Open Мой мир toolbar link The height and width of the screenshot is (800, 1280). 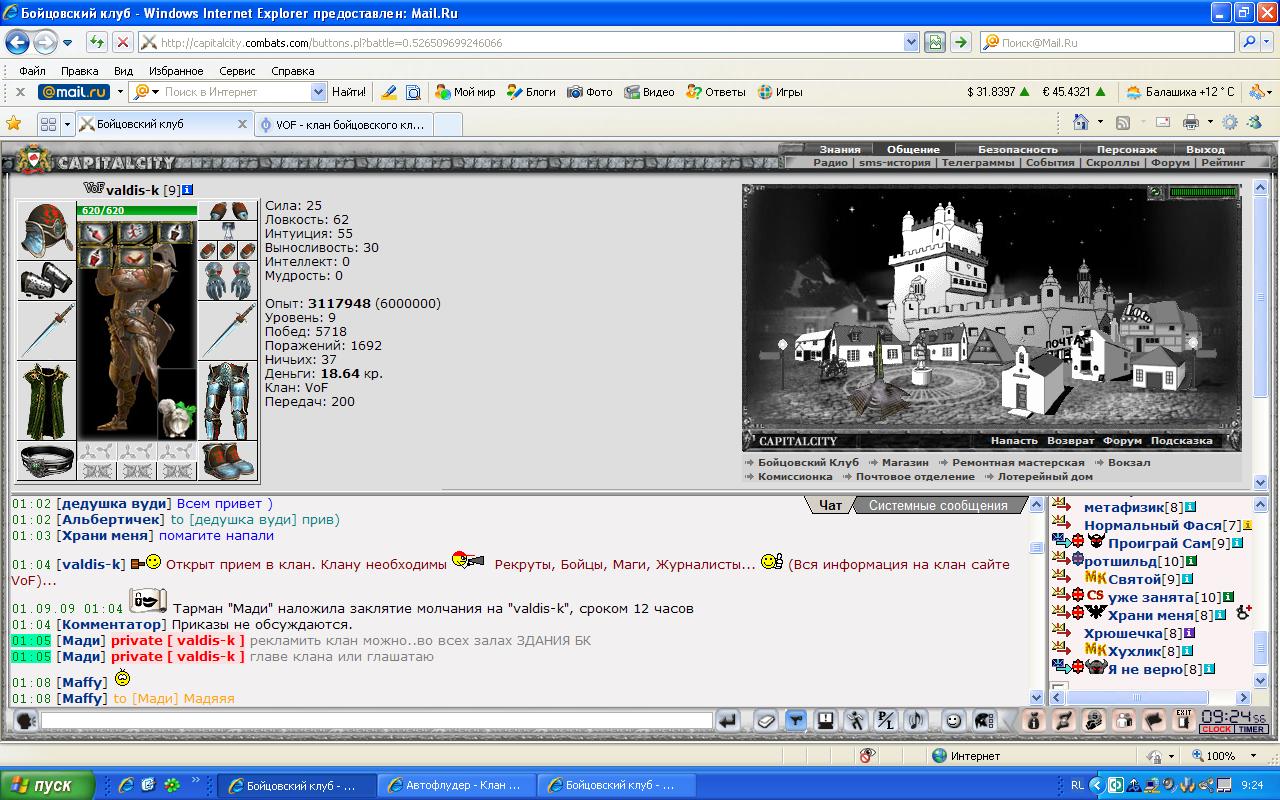(x=465, y=92)
